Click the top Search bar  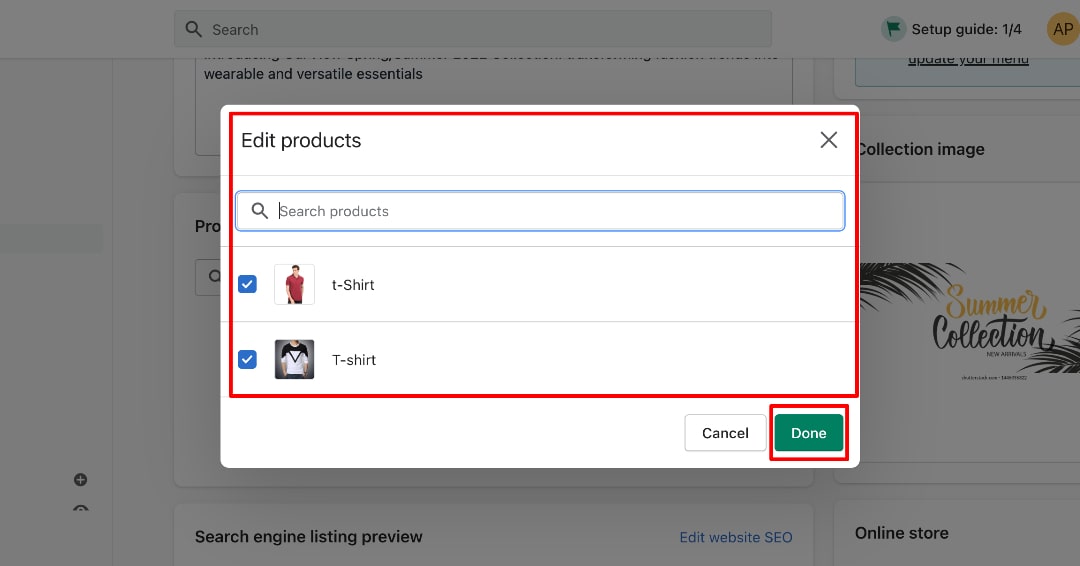click(472, 30)
